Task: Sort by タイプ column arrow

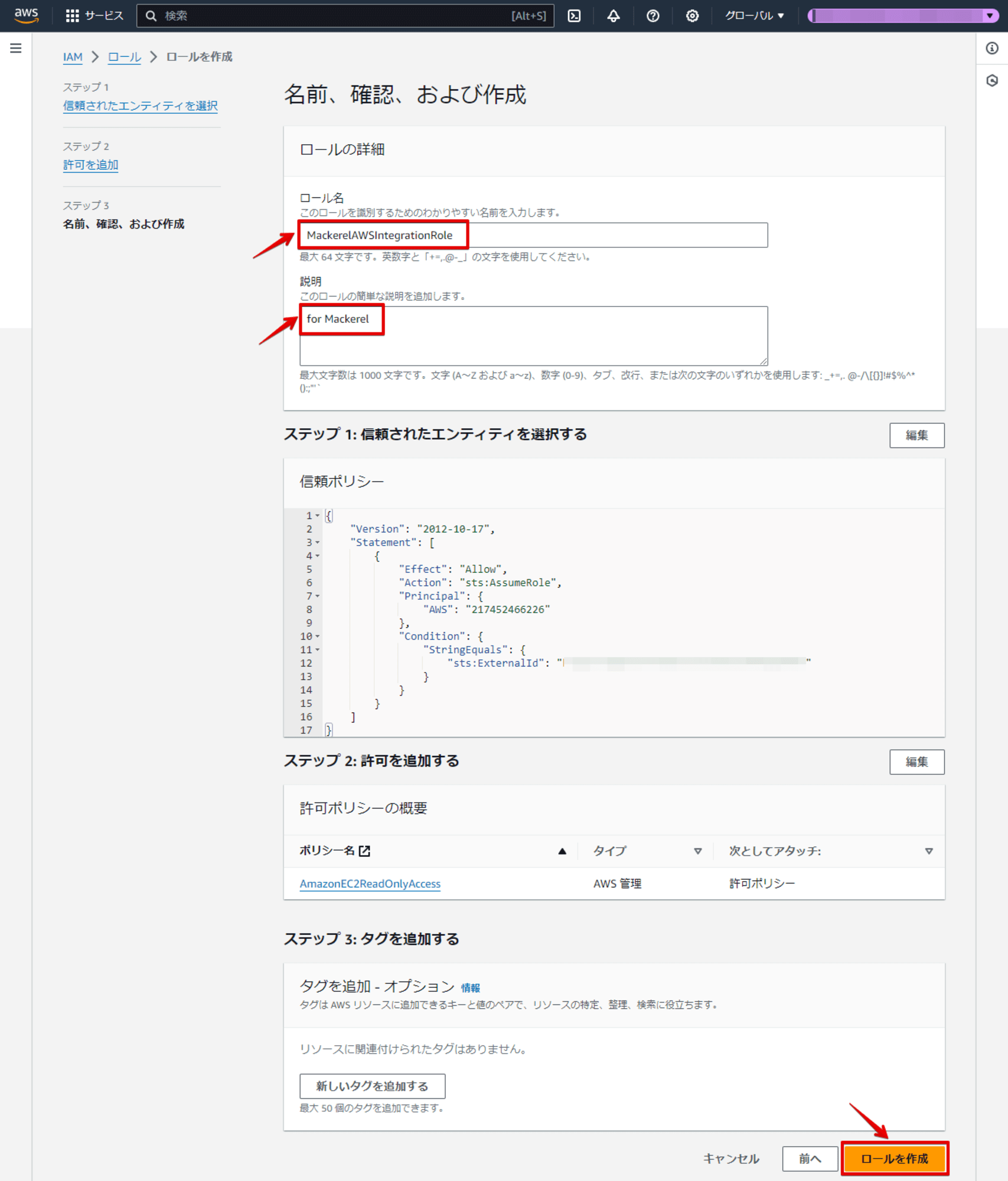Action: click(x=698, y=851)
